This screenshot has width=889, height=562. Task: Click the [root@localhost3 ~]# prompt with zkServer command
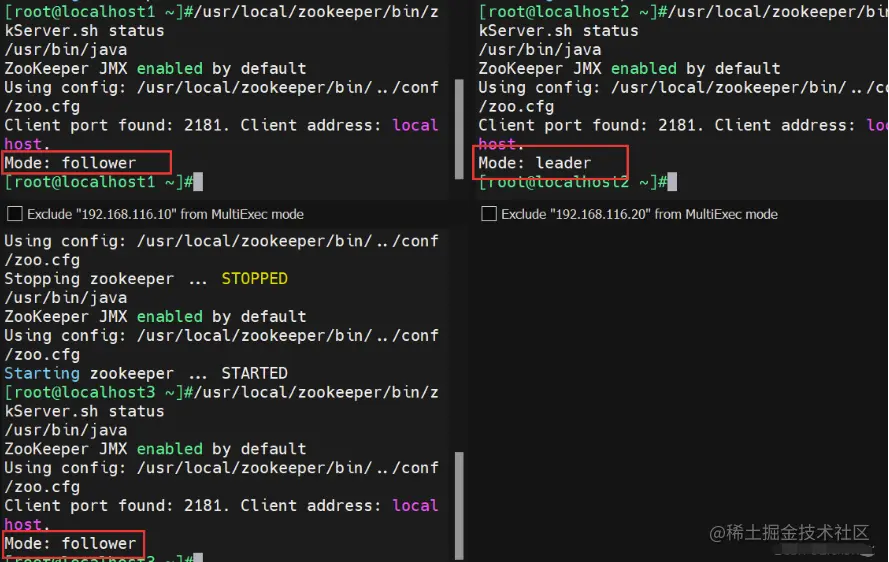[222, 392]
